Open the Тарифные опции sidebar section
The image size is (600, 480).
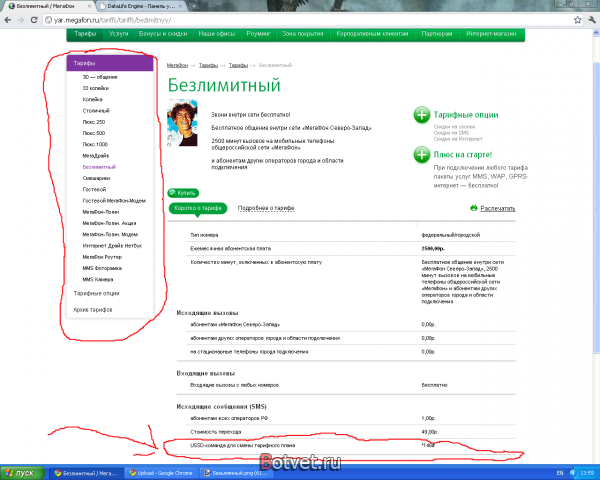(96, 294)
